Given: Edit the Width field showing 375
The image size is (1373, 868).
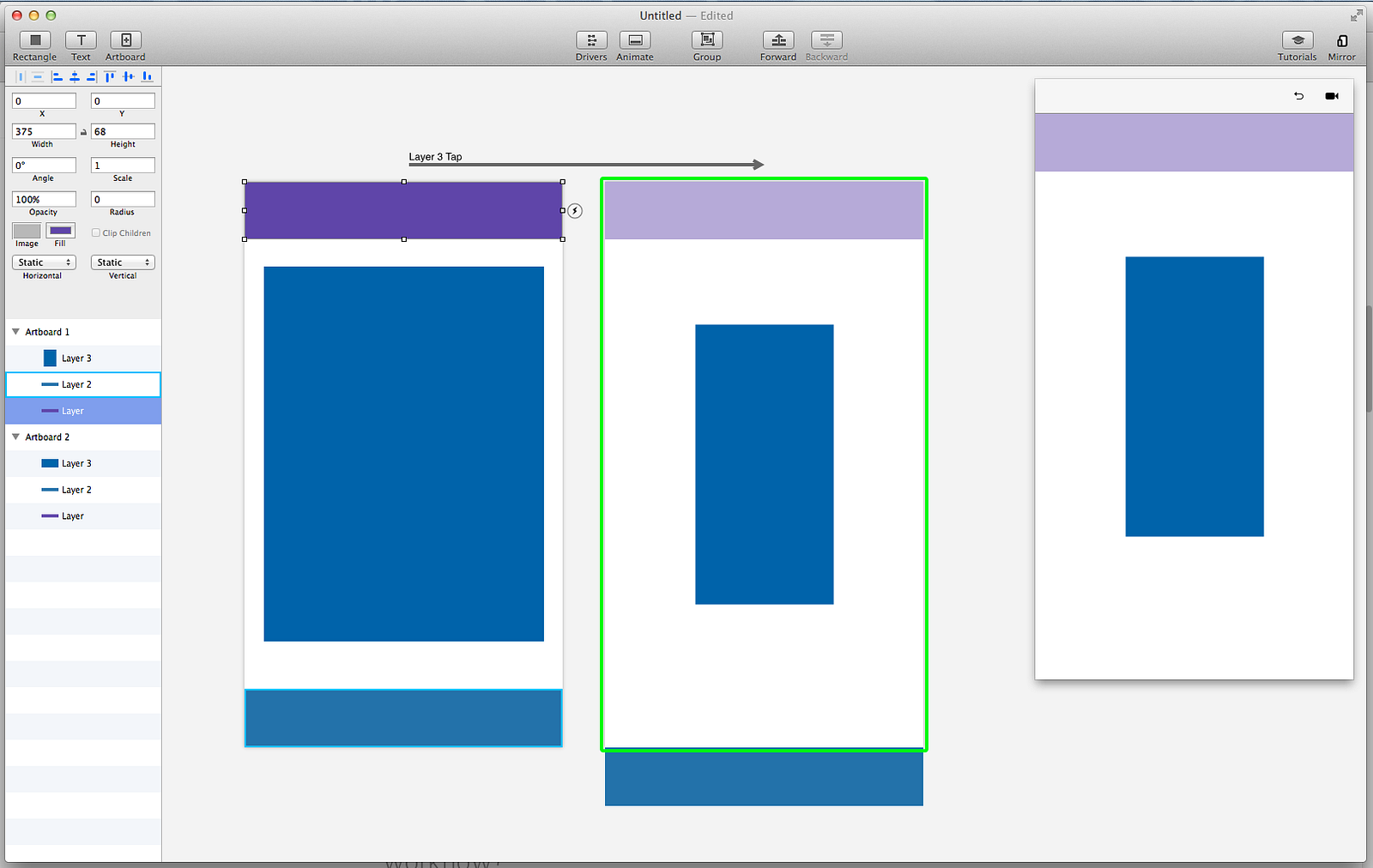Looking at the screenshot, I should point(44,132).
